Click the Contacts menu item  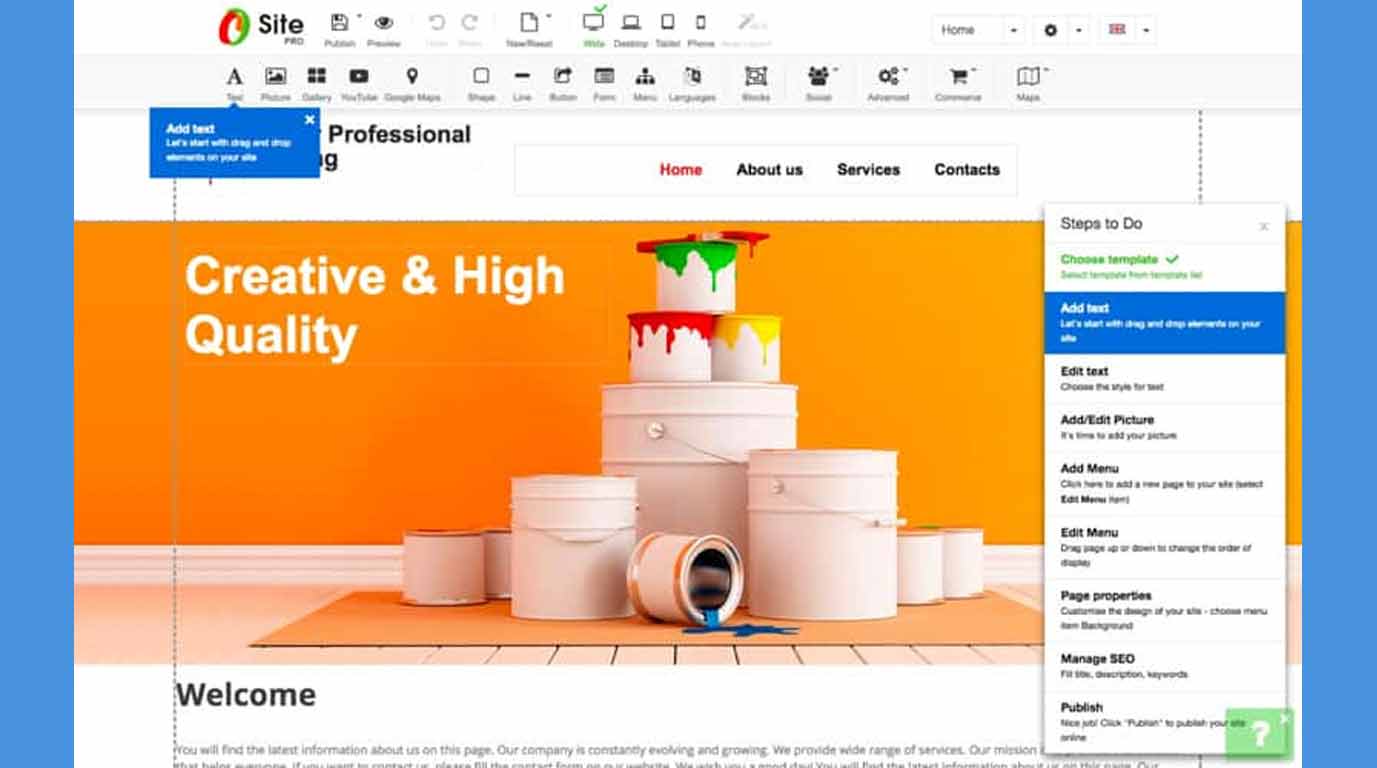[x=967, y=170]
